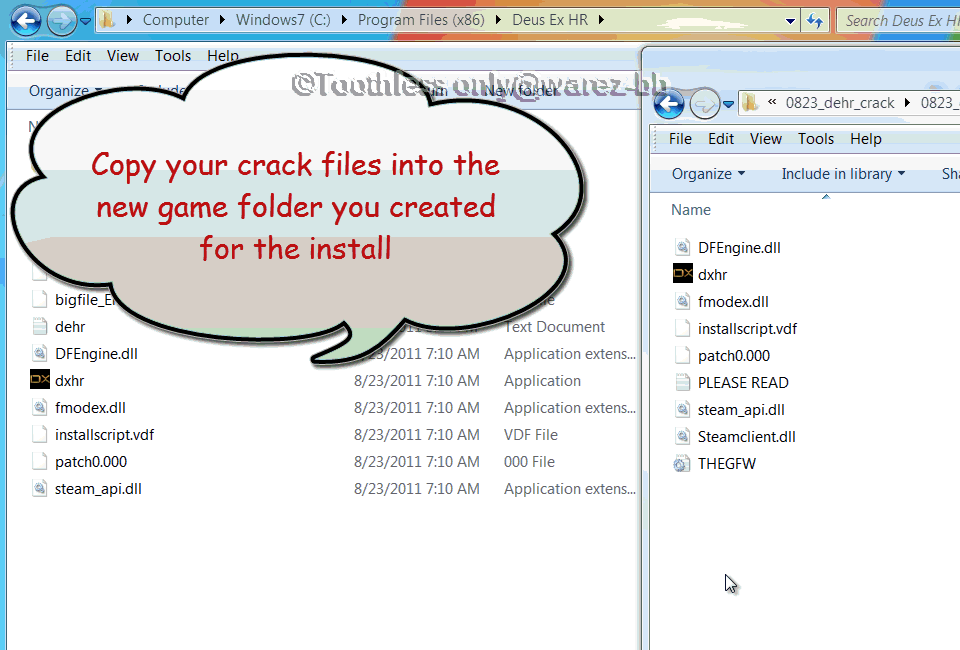
Task: Select fmodex.dll icon in Deus Ex HR folder
Action: coord(40,408)
